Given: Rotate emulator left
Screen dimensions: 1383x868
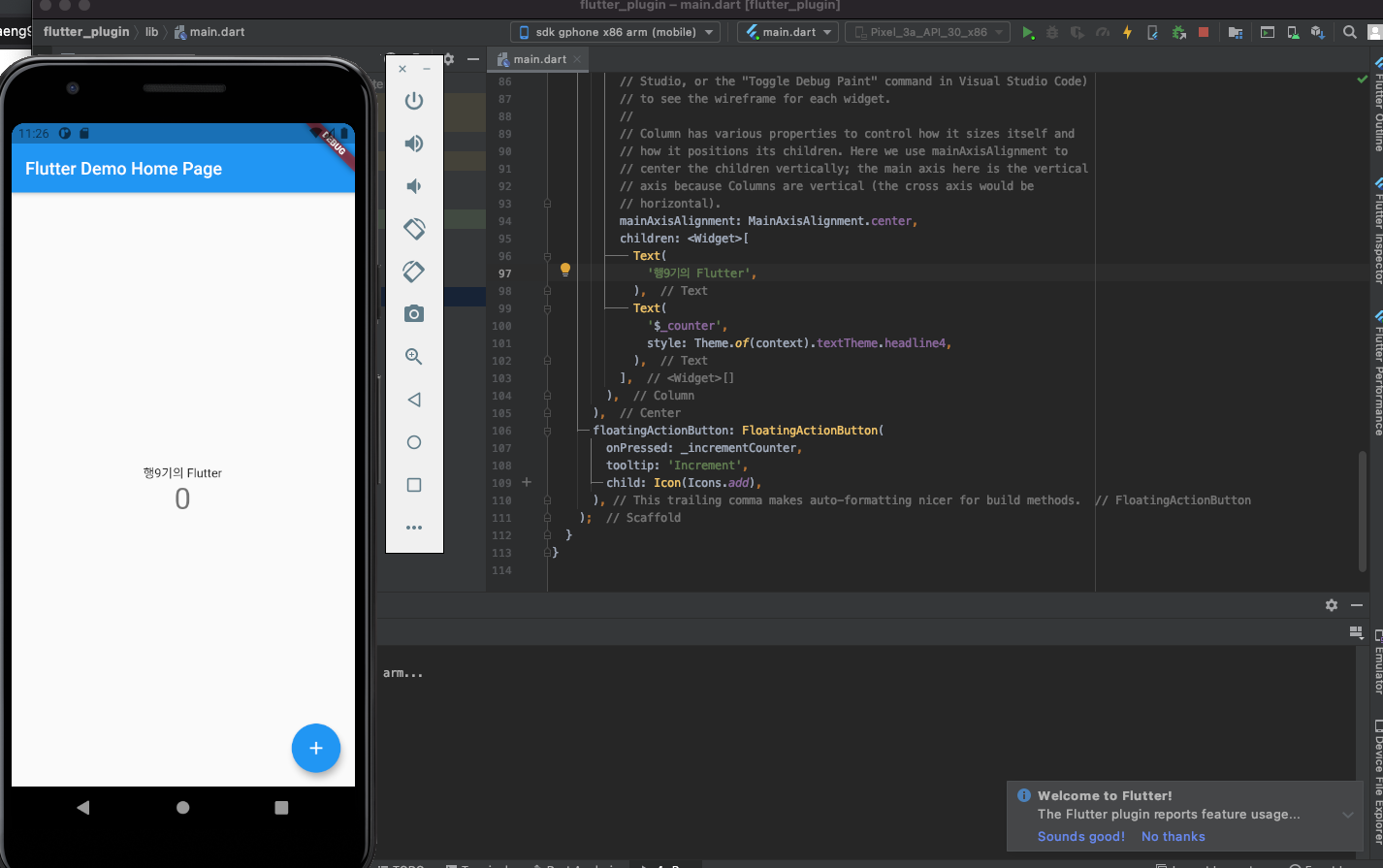Looking at the screenshot, I should [x=414, y=229].
